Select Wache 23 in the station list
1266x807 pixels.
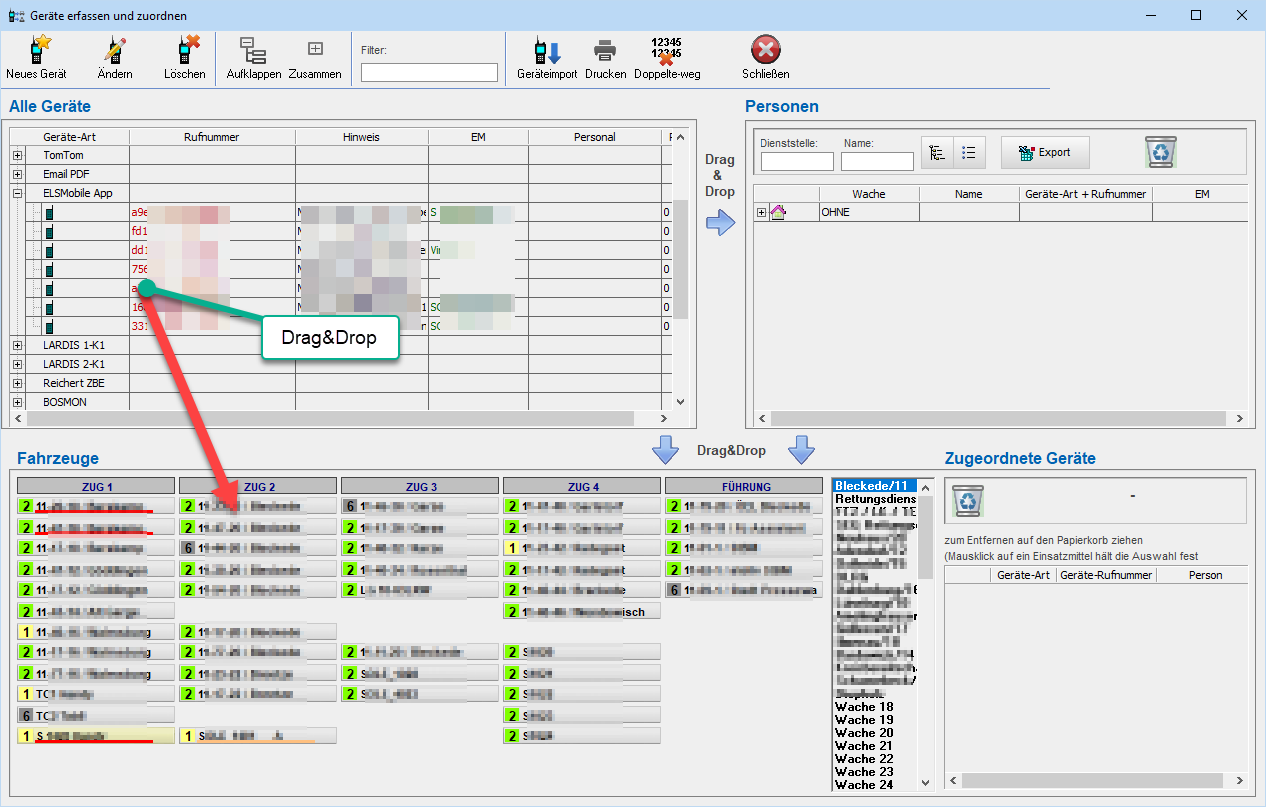(876, 772)
